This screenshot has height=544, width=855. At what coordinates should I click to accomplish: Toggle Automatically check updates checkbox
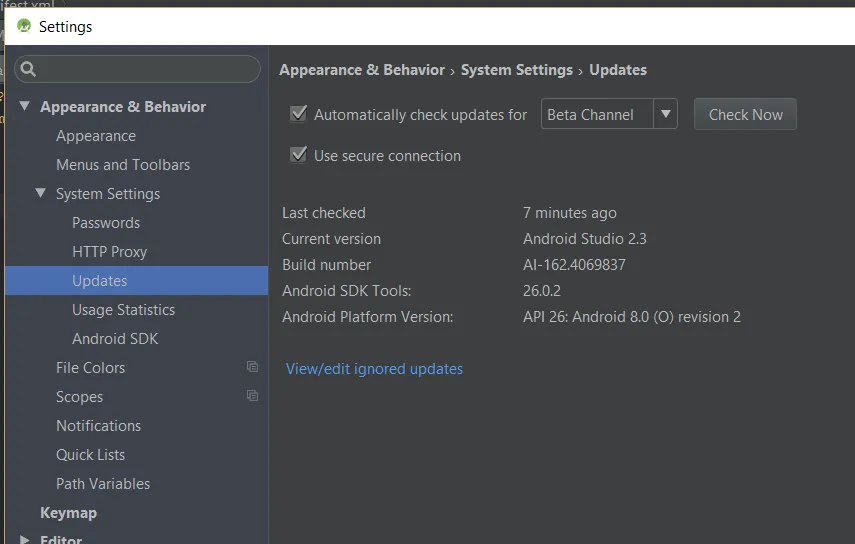(298, 114)
